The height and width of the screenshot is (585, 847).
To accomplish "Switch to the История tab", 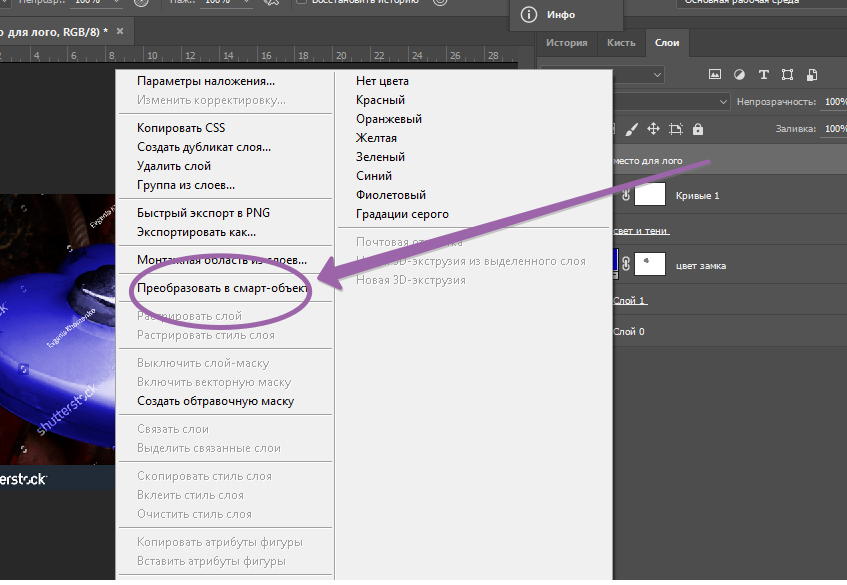I will pyautogui.click(x=566, y=43).
